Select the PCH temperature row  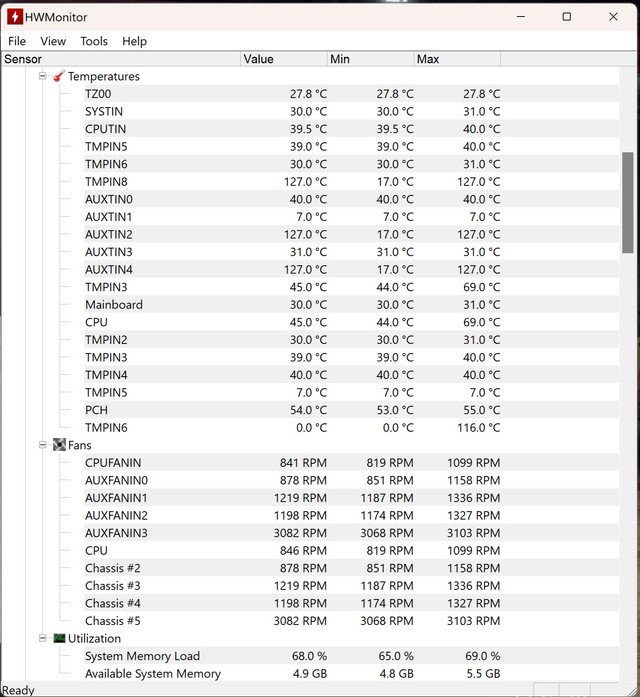point(351,410)
